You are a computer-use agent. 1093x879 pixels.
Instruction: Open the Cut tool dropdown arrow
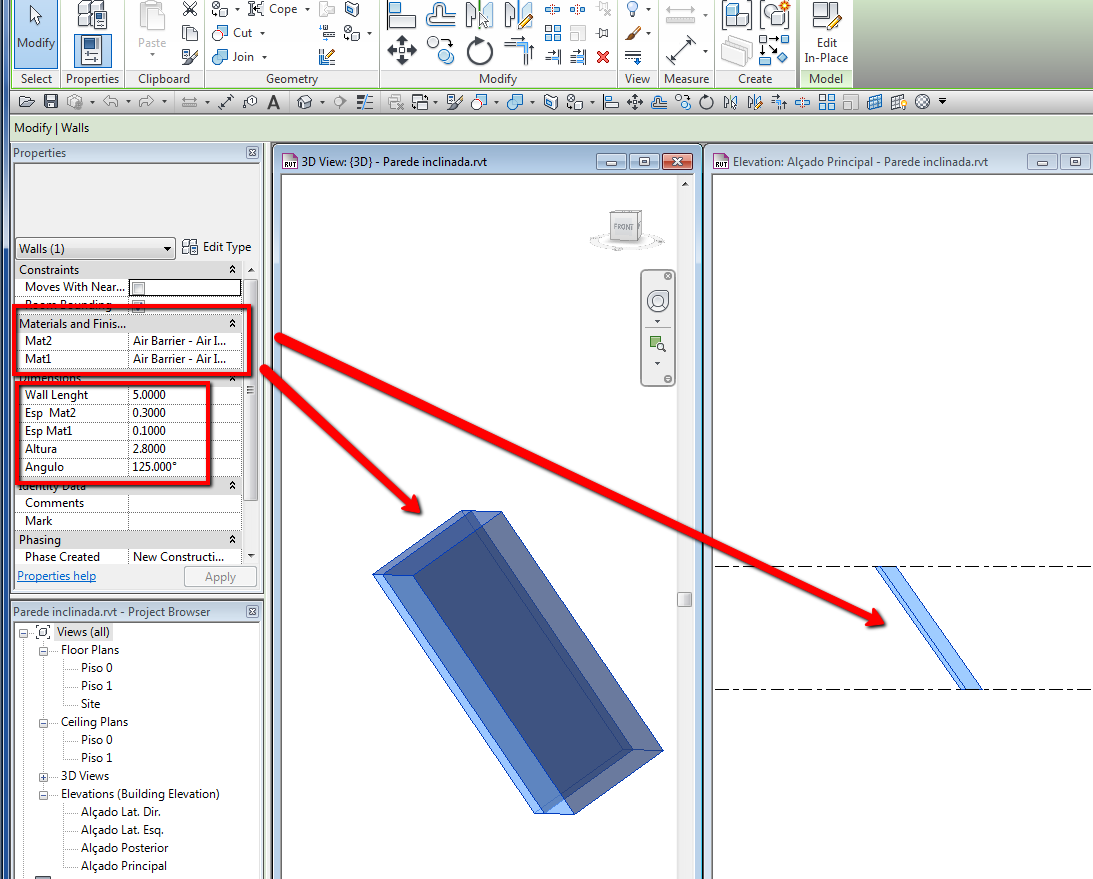[x=262, y=33]
